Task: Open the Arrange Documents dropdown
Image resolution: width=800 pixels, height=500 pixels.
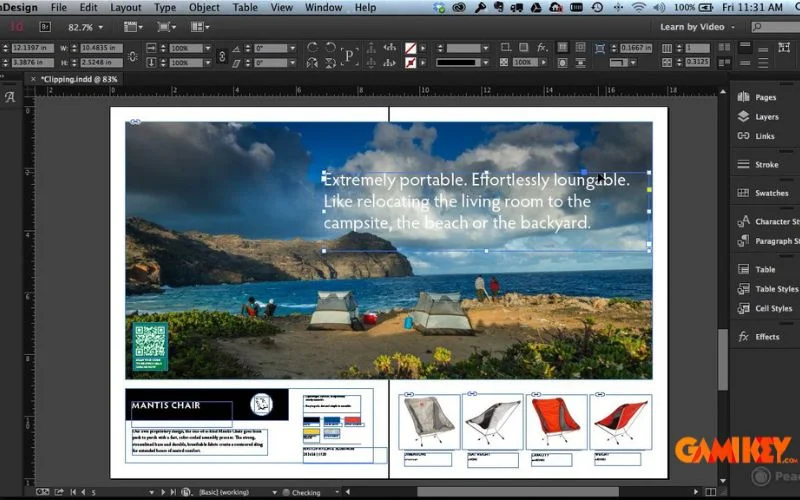Action: pos(199,27)
